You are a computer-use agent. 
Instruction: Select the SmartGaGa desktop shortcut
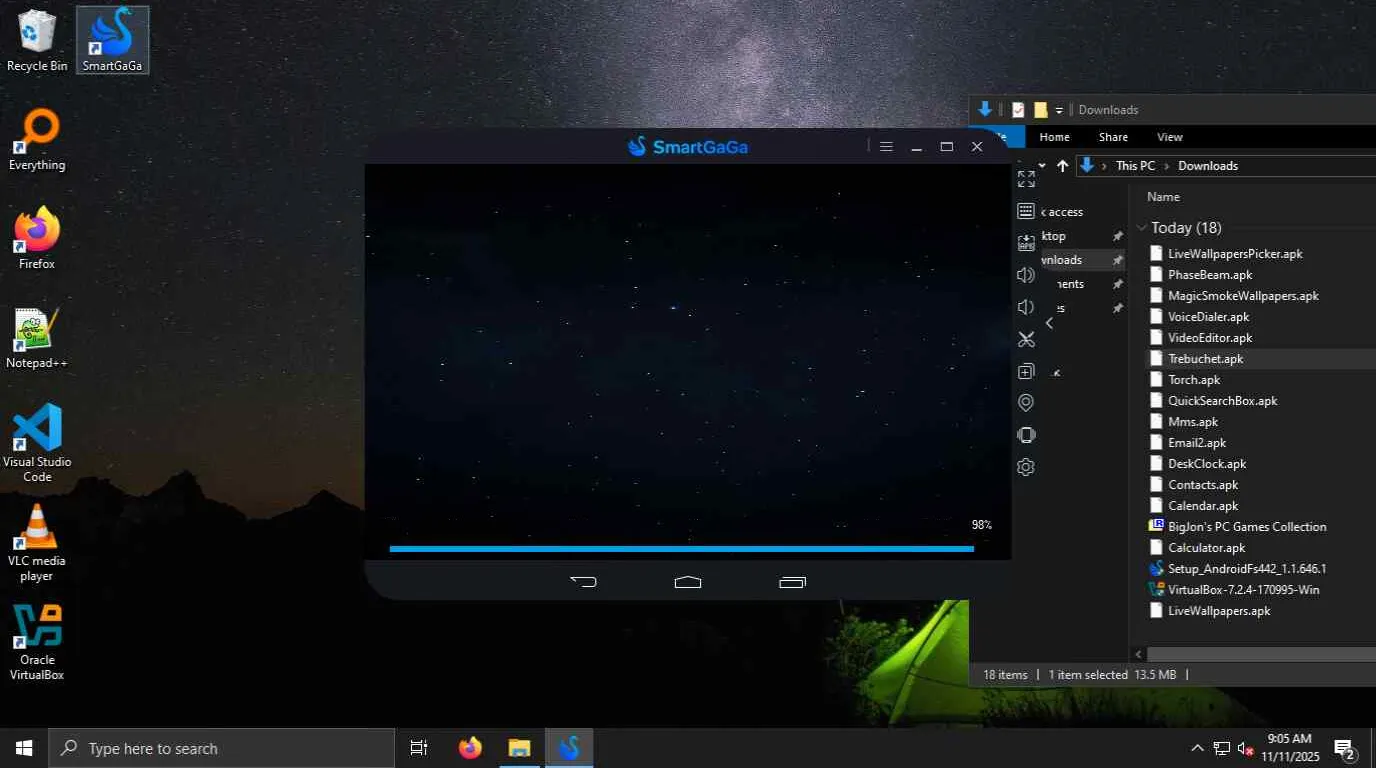click(x=112, y=41)
